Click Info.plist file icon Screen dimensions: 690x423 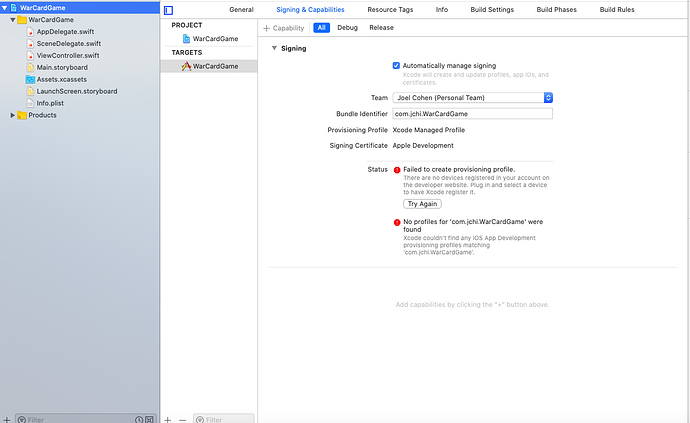30,103
